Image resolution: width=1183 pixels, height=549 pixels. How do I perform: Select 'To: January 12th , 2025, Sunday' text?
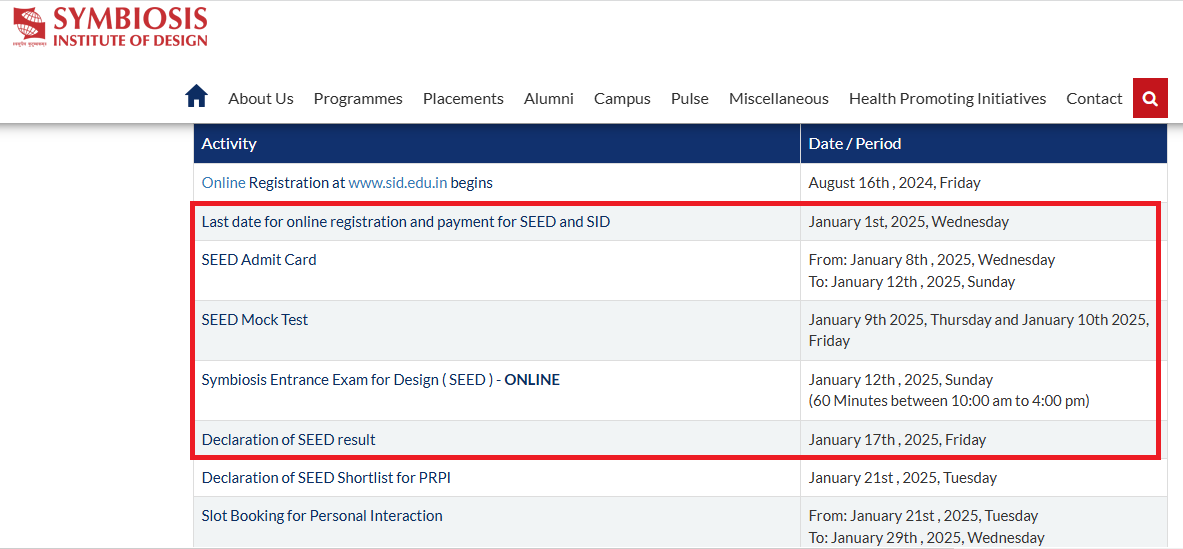912,282
